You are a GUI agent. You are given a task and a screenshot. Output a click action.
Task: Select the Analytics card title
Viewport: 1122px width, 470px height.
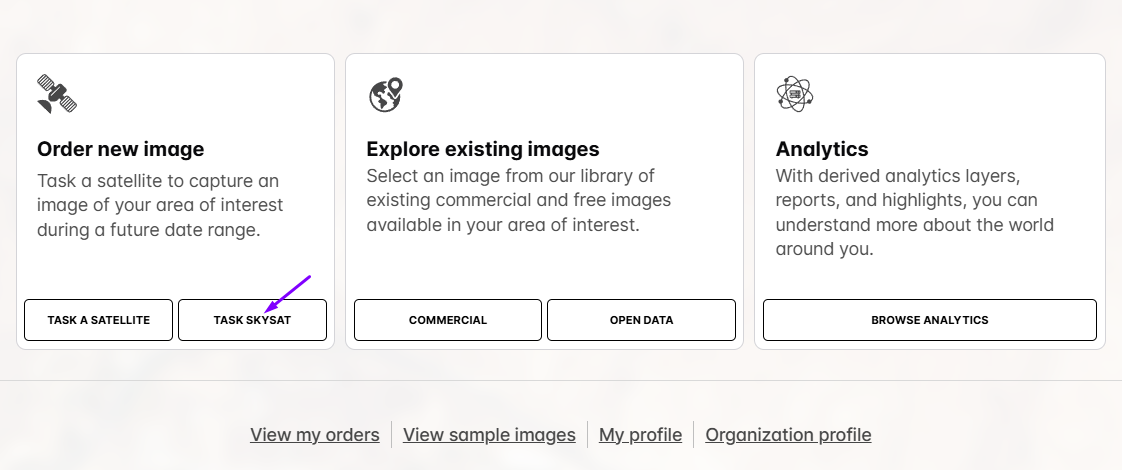click(821, 149)
